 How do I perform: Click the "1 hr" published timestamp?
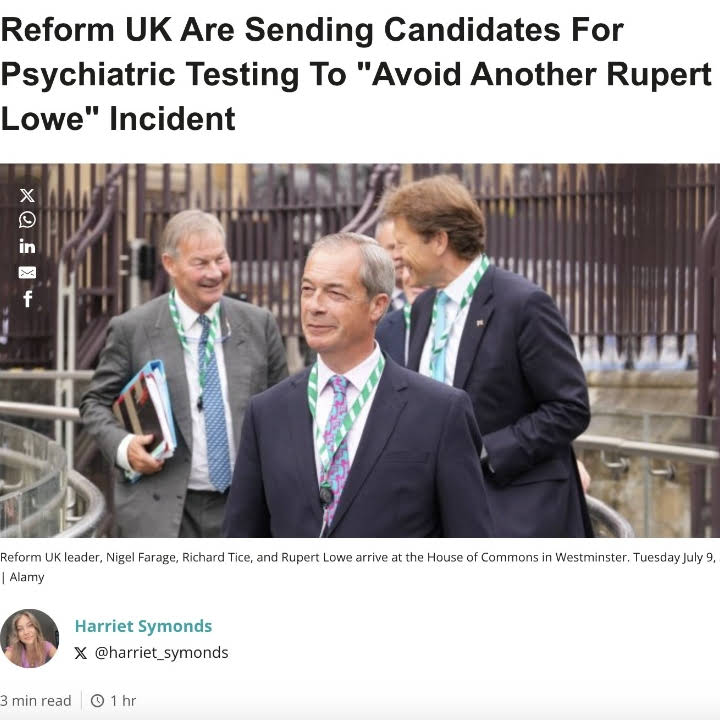123,701
